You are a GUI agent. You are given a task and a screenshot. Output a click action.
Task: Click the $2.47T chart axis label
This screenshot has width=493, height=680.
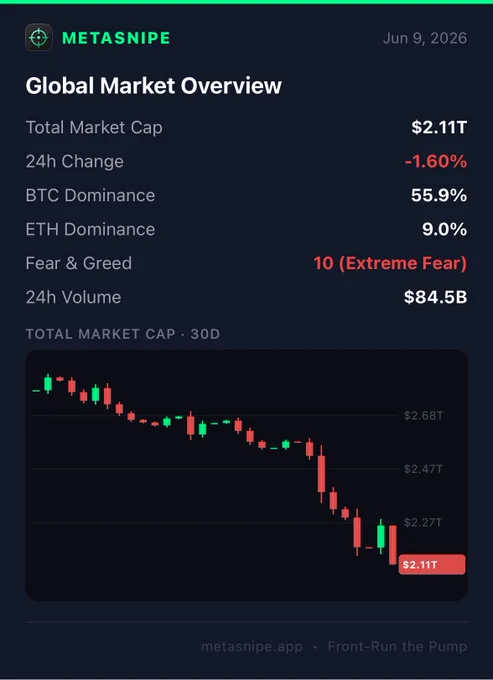click(x=423, y=469)
